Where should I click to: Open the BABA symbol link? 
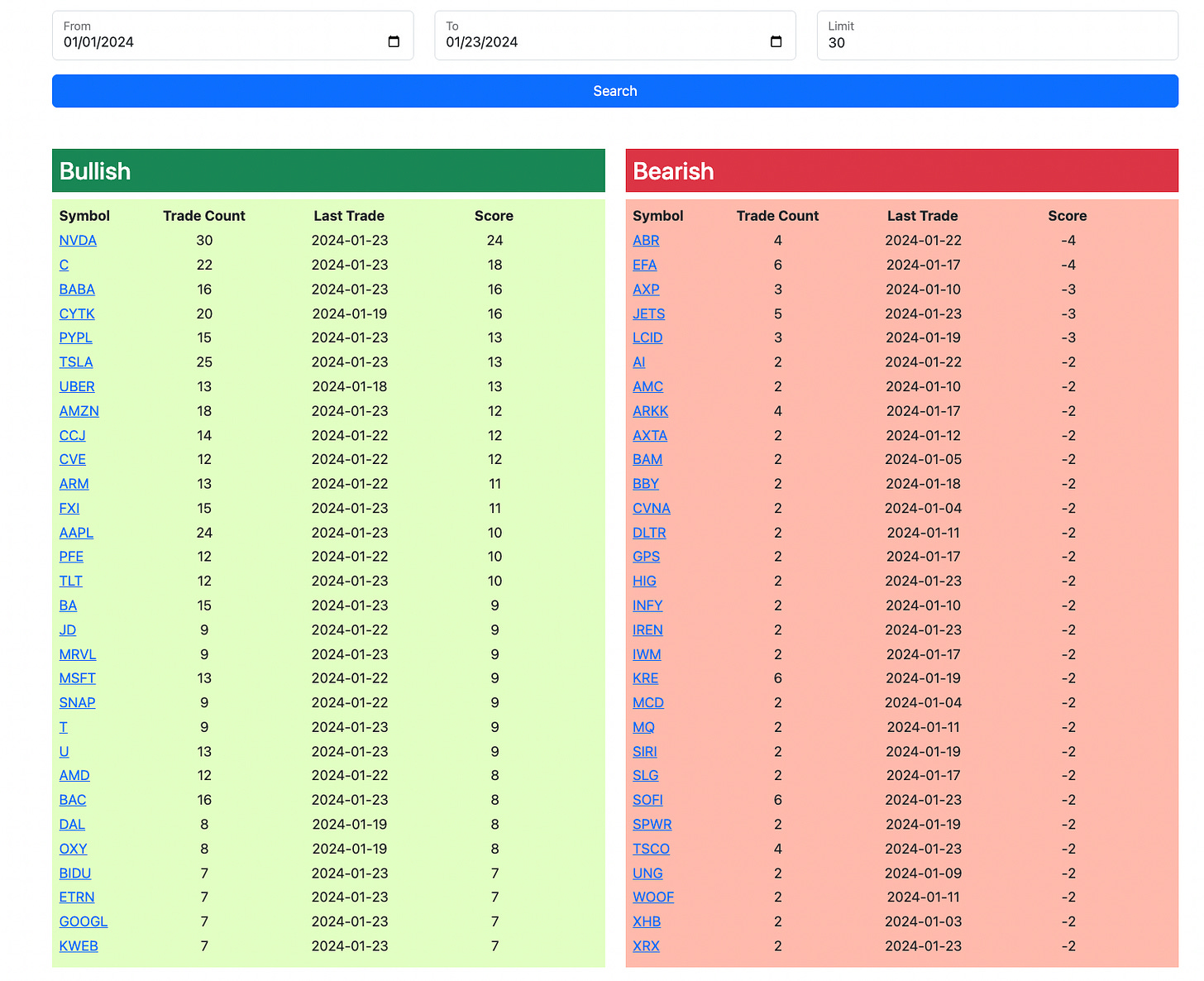point(77,290)
